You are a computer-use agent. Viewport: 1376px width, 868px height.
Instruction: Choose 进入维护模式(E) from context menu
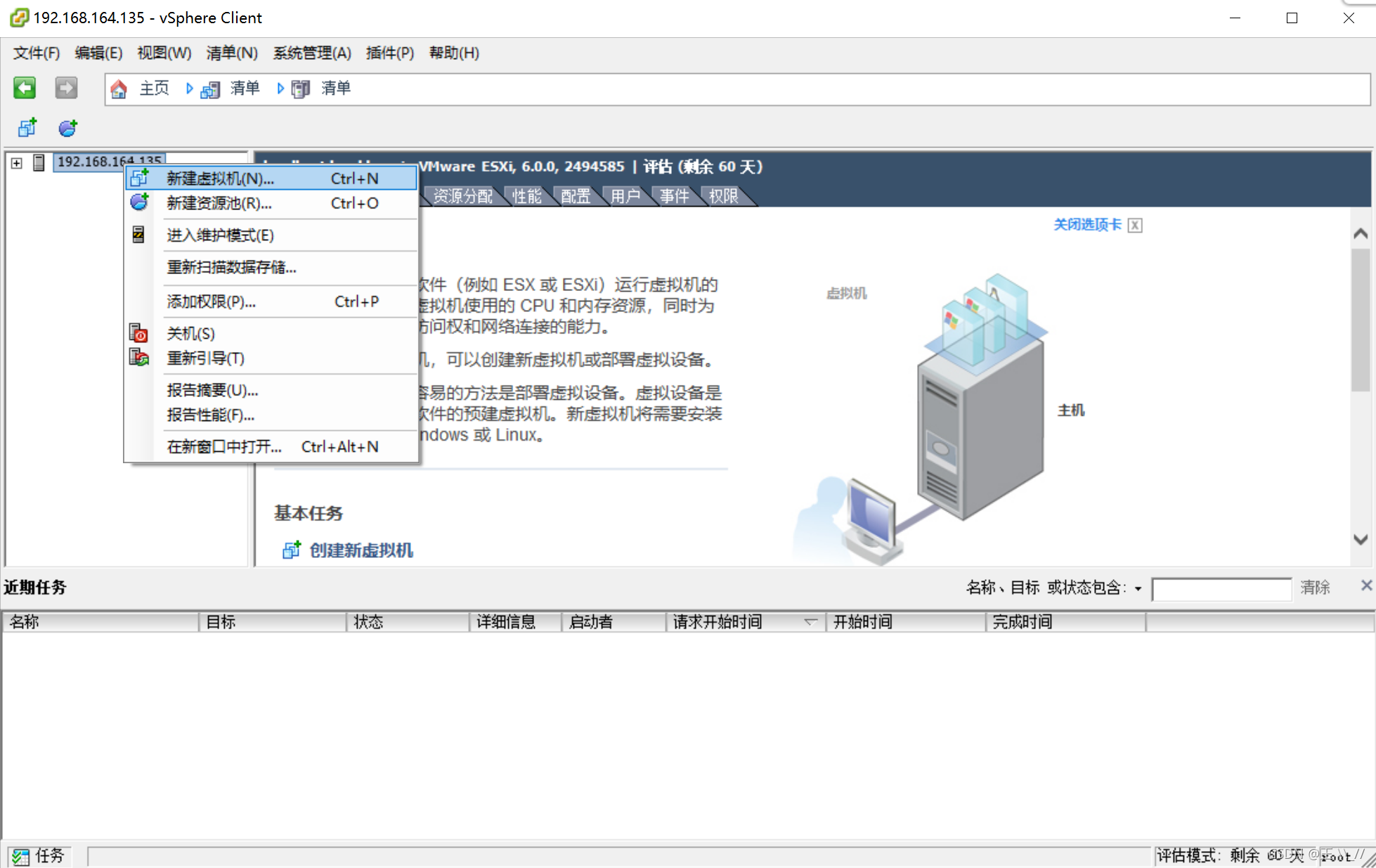271,235
